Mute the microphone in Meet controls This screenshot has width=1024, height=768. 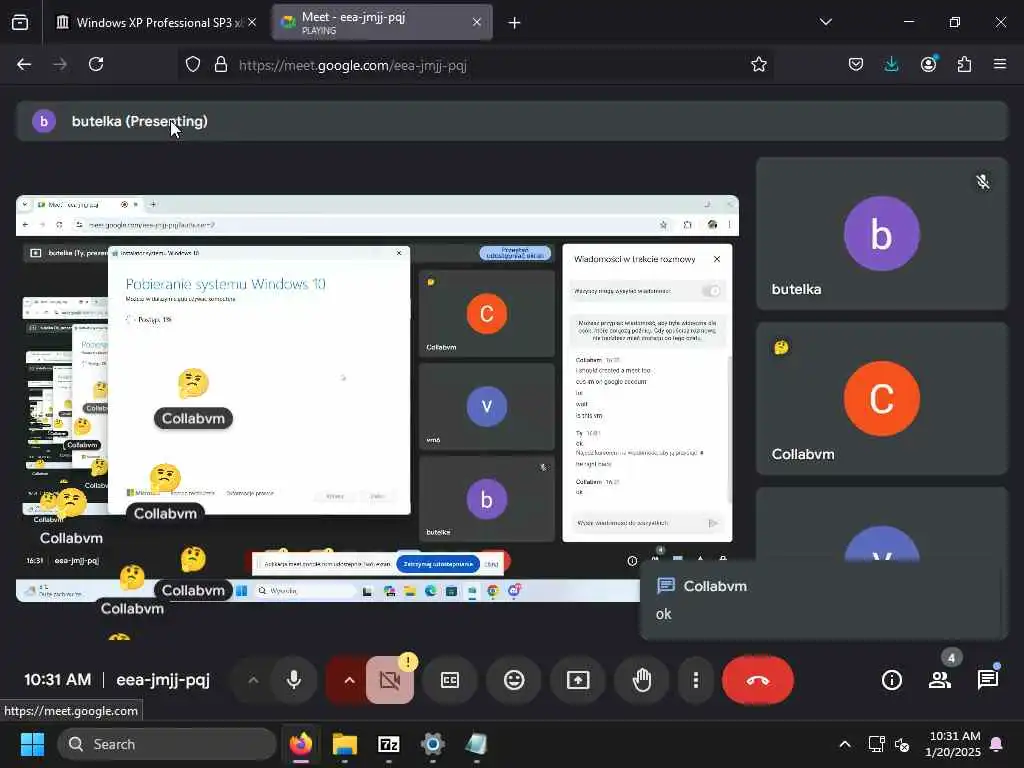294,680
